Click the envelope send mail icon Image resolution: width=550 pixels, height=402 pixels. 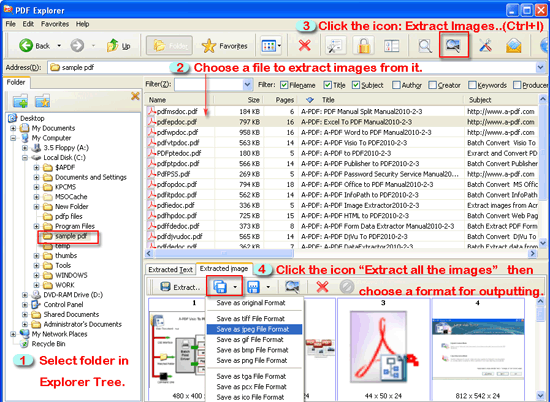(x=513, y=46)
